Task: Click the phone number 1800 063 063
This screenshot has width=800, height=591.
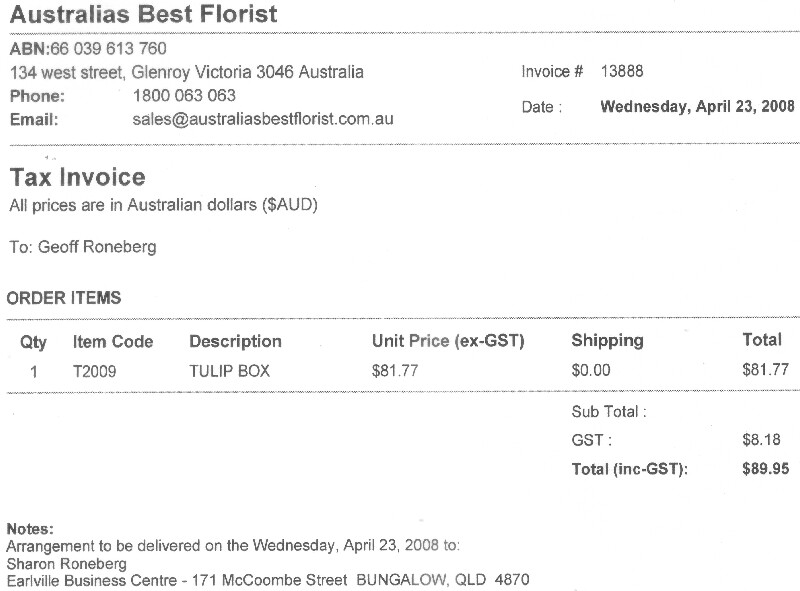Action: (x=184, y=95)
